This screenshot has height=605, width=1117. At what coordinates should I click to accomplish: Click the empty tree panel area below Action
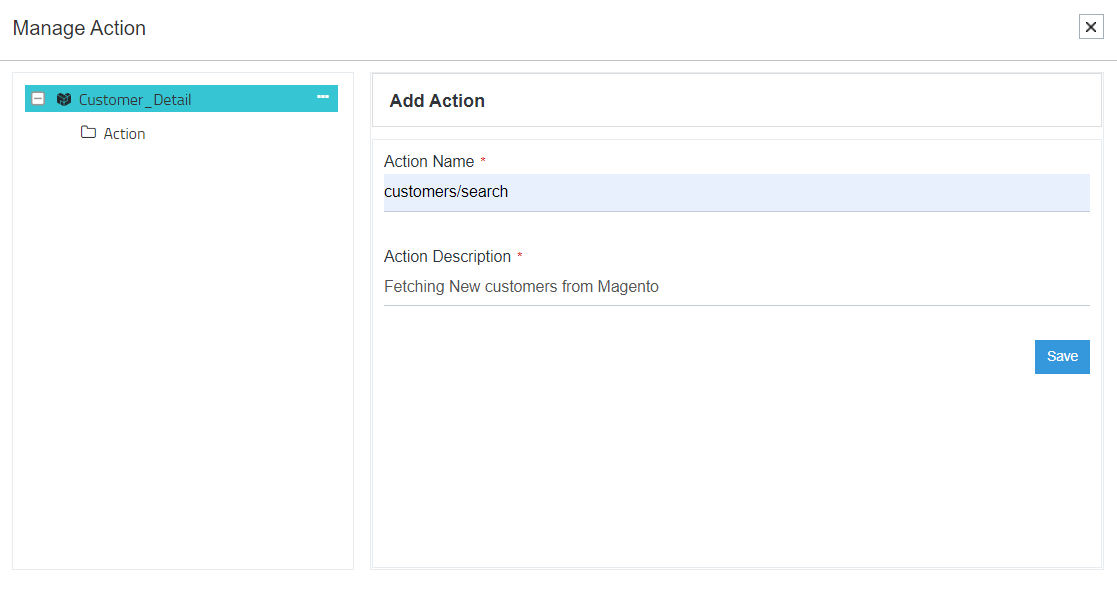pos(182,350)
